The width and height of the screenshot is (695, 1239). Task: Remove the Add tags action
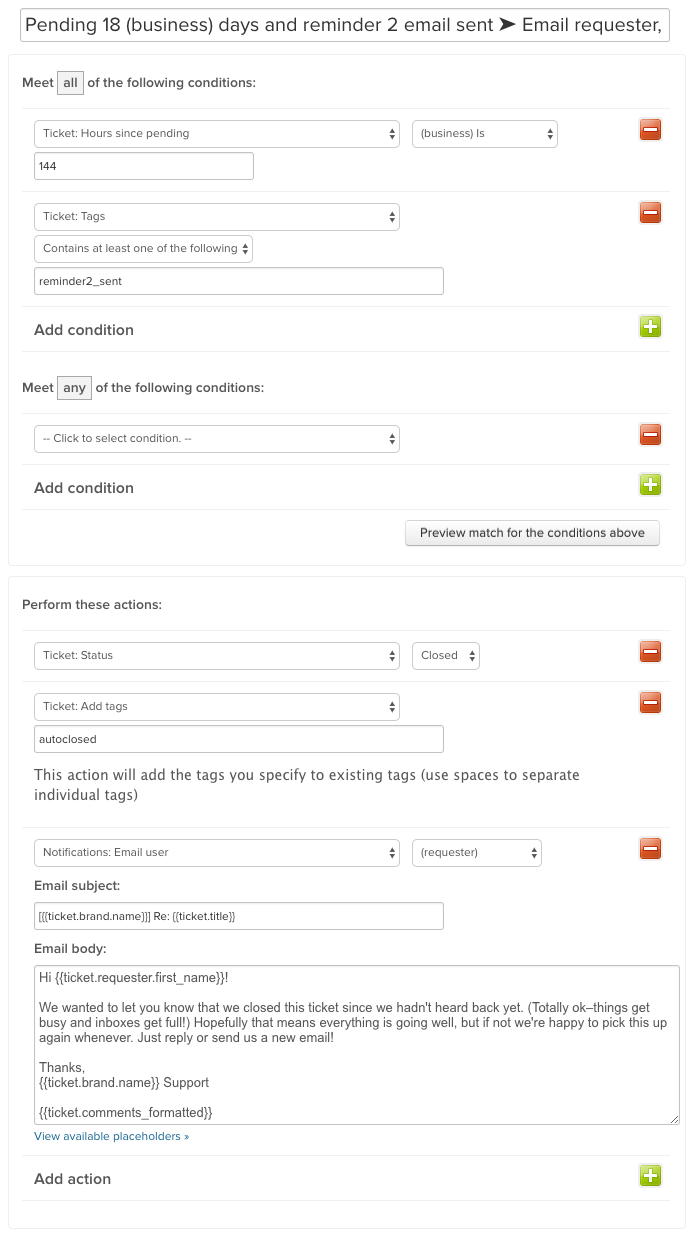coord(650,702)
